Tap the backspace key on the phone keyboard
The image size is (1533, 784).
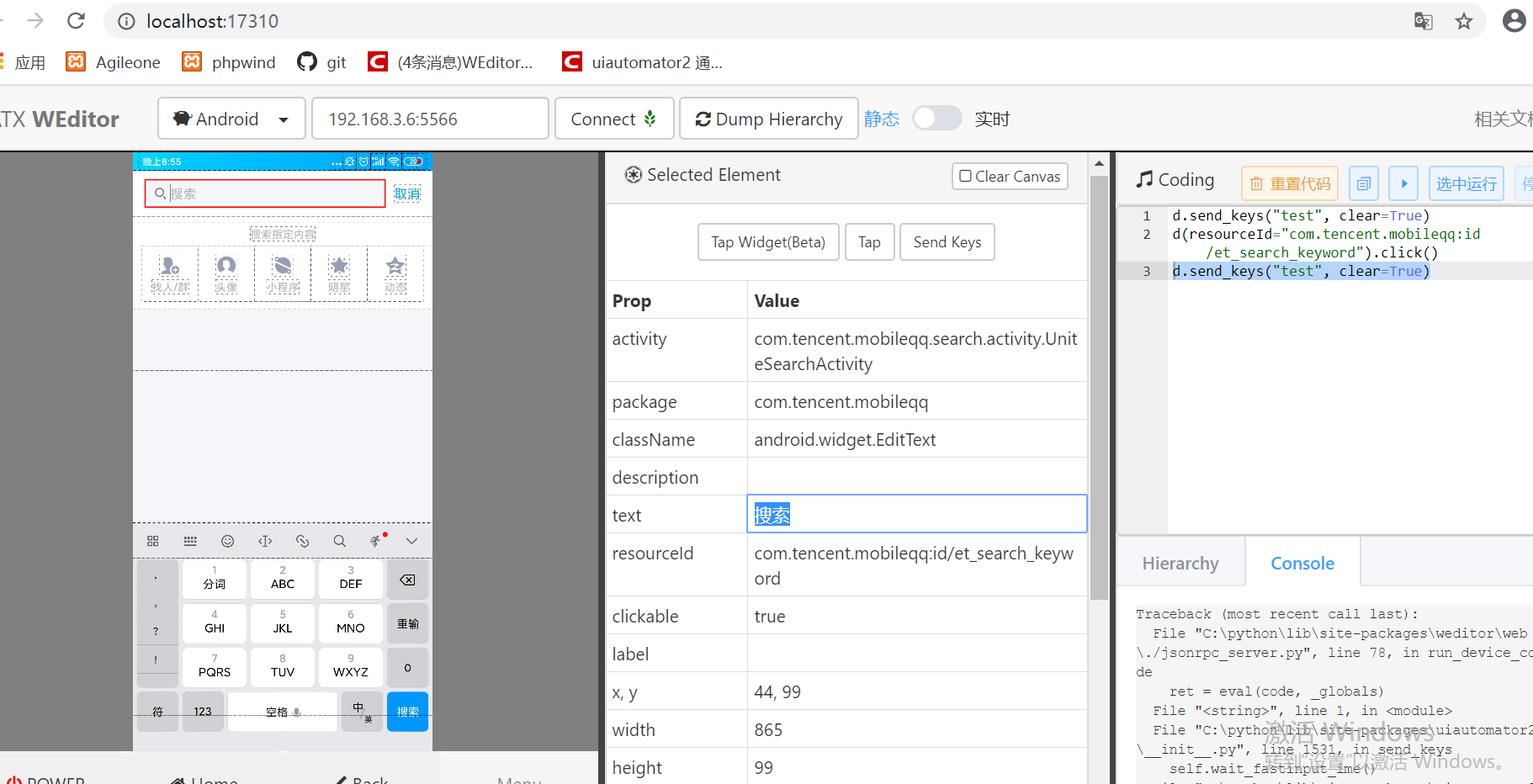pos(407,580)
